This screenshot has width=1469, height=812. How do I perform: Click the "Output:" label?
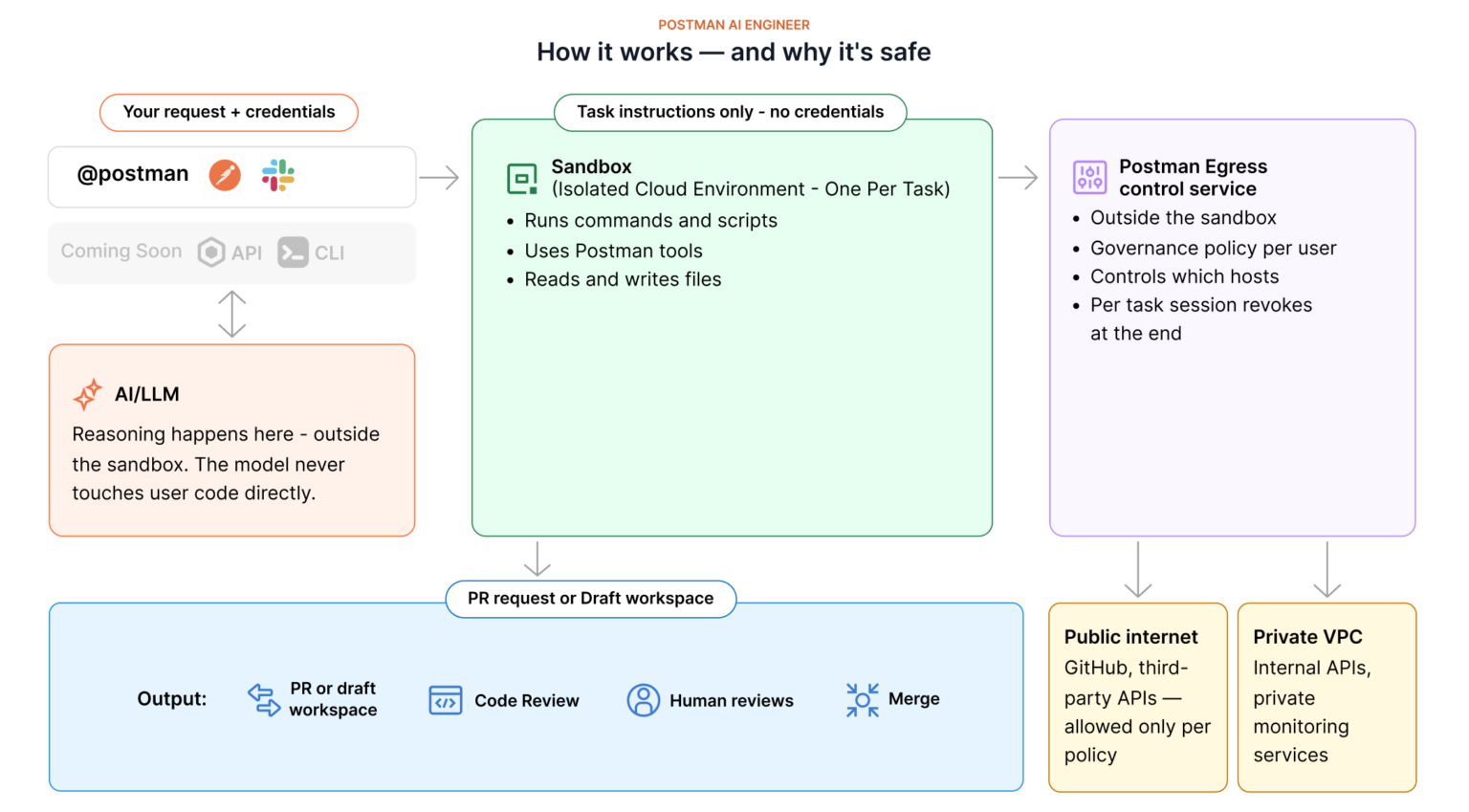point(172,699)
